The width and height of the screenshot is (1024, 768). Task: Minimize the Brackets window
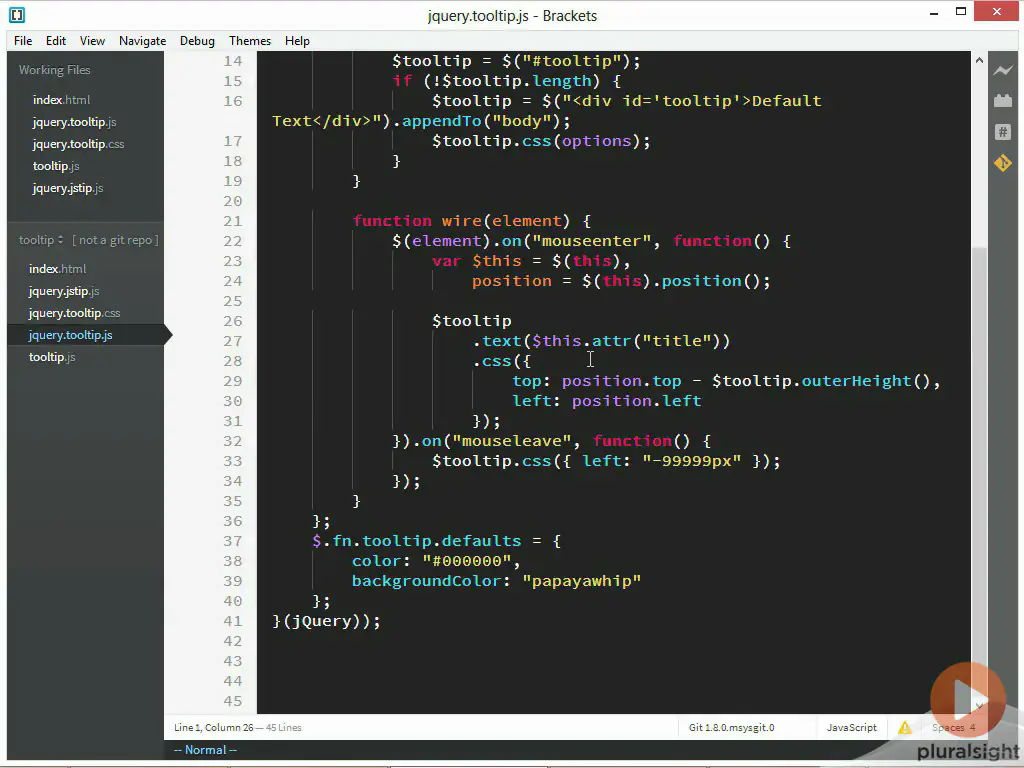934,13
